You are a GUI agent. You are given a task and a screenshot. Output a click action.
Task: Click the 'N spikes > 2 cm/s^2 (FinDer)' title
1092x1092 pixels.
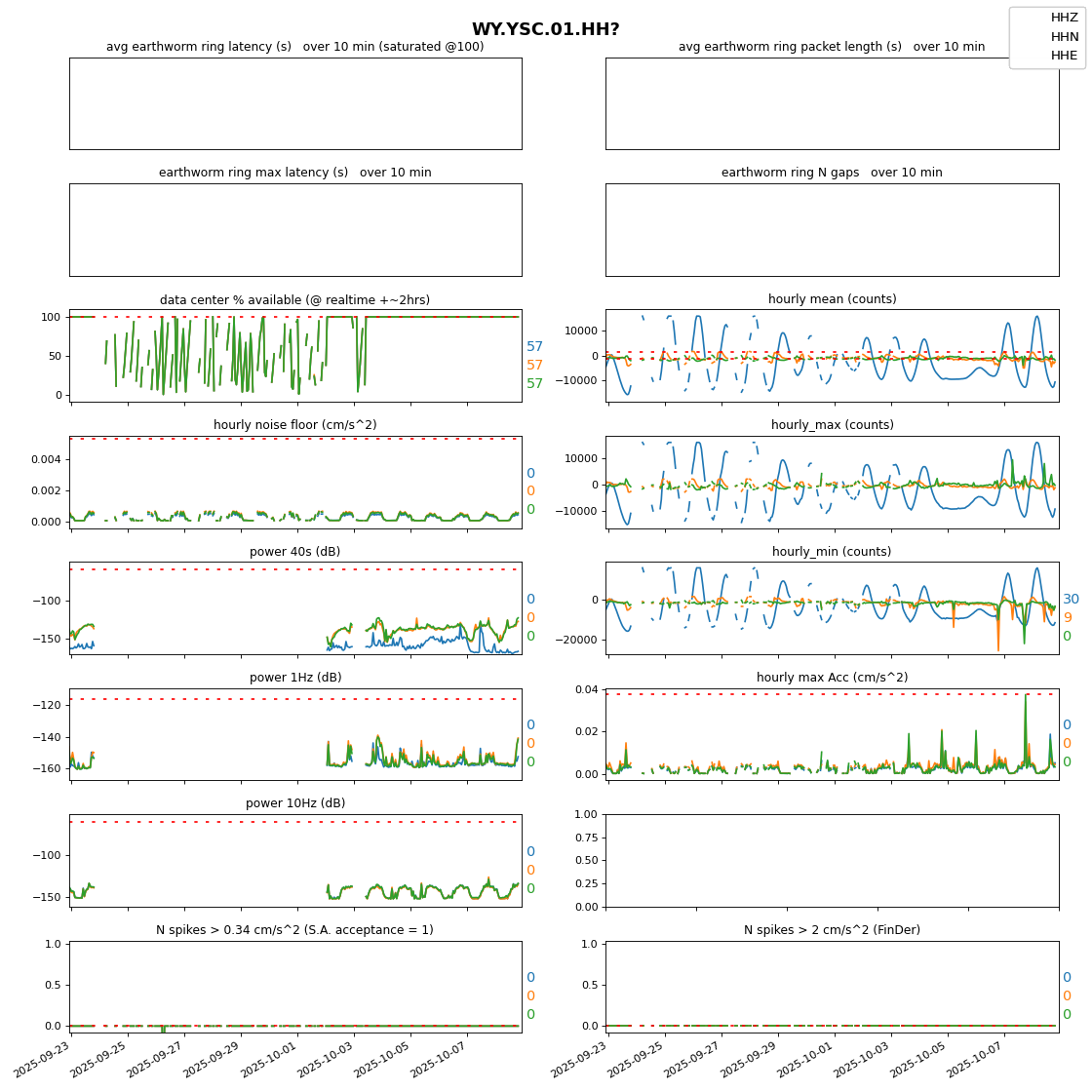pyautogui.click(x=832, y=930)
